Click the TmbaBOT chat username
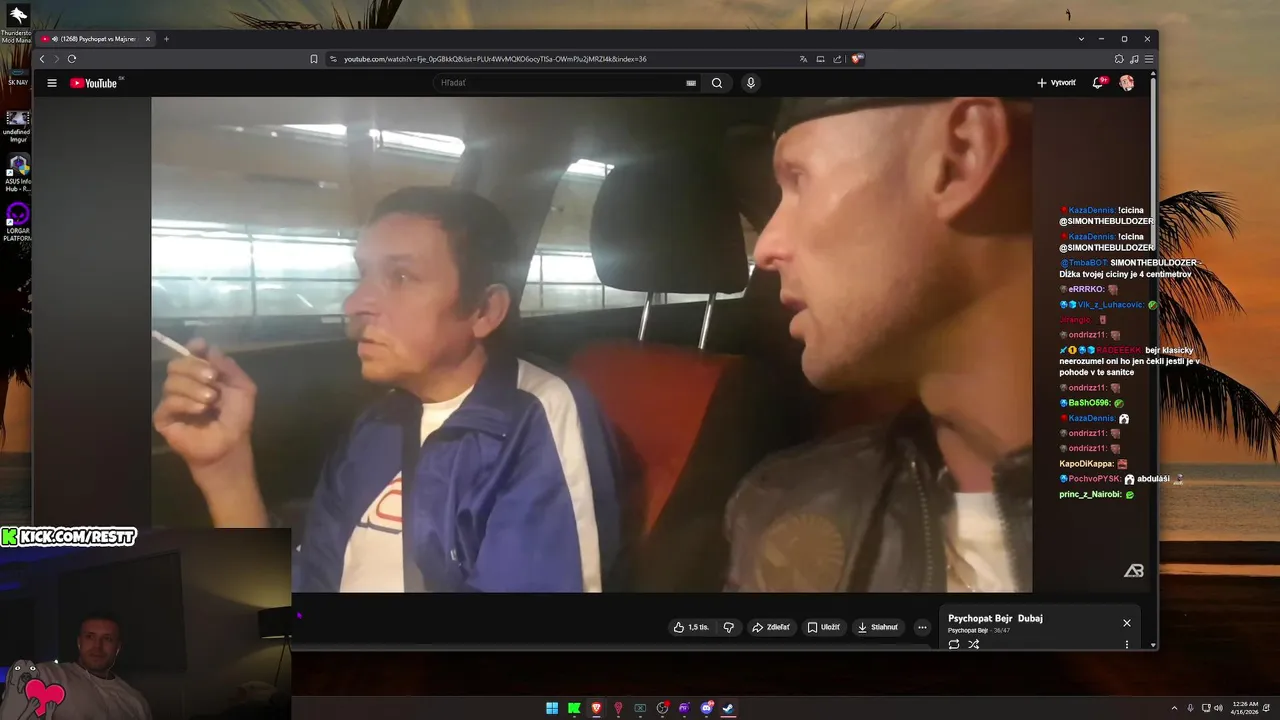The width and height of the screenshot is (1280, 720). coord(1083,262)
